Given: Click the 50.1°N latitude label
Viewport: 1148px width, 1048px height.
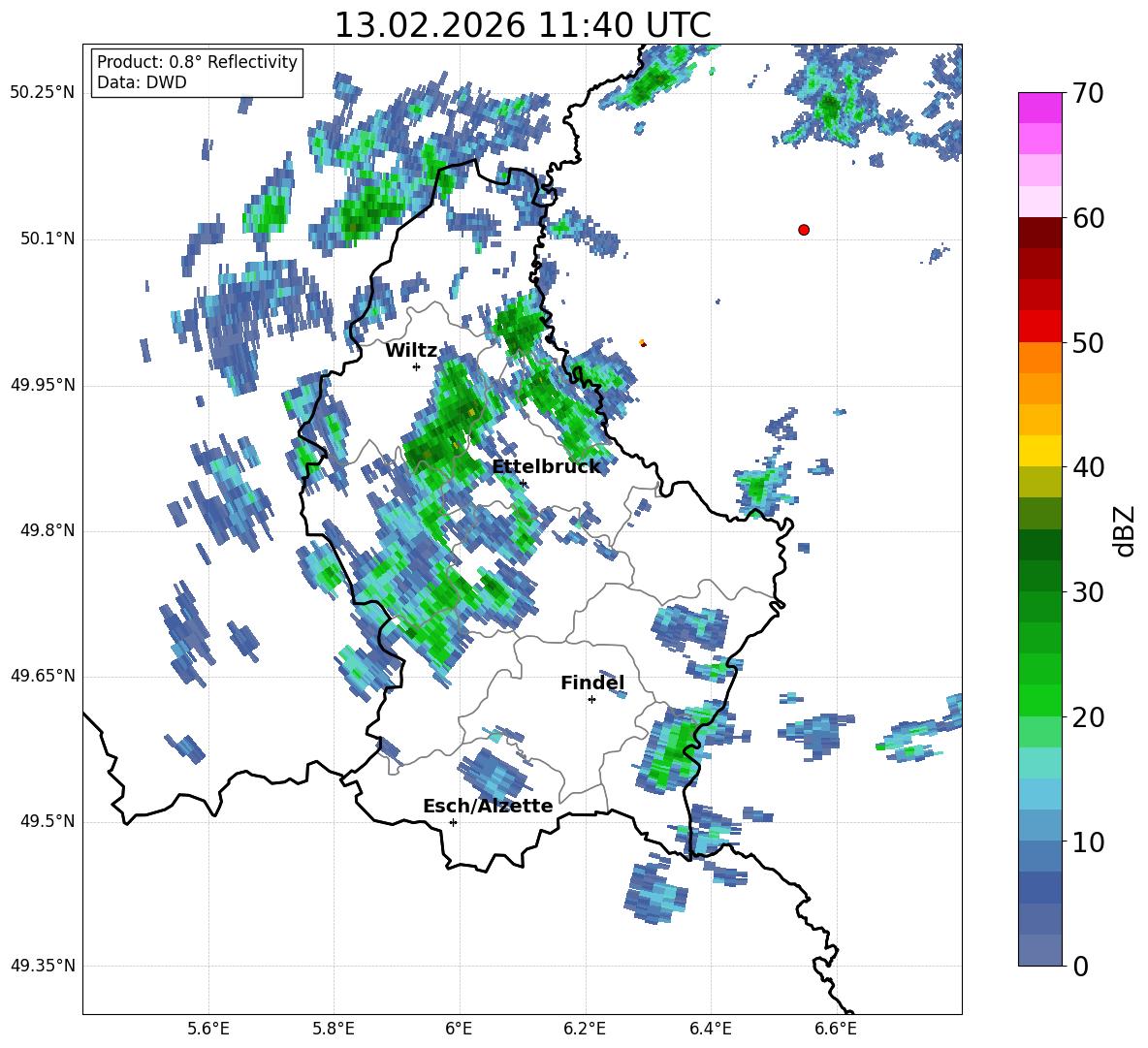Looking at the screenshot, I should tap(48, 238).
